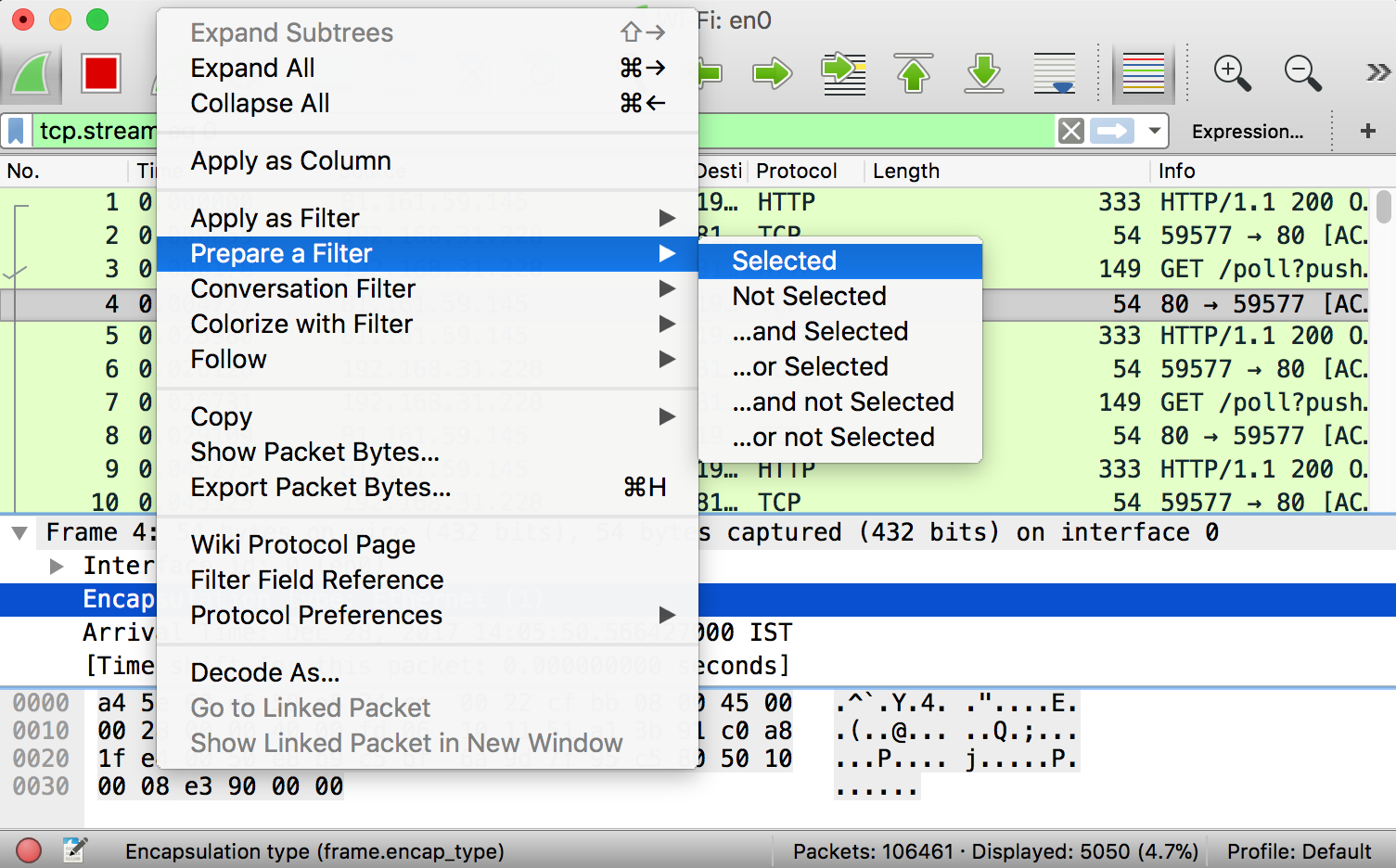
Task: Clear the display filter with X button
Action: coord(1070,131)
